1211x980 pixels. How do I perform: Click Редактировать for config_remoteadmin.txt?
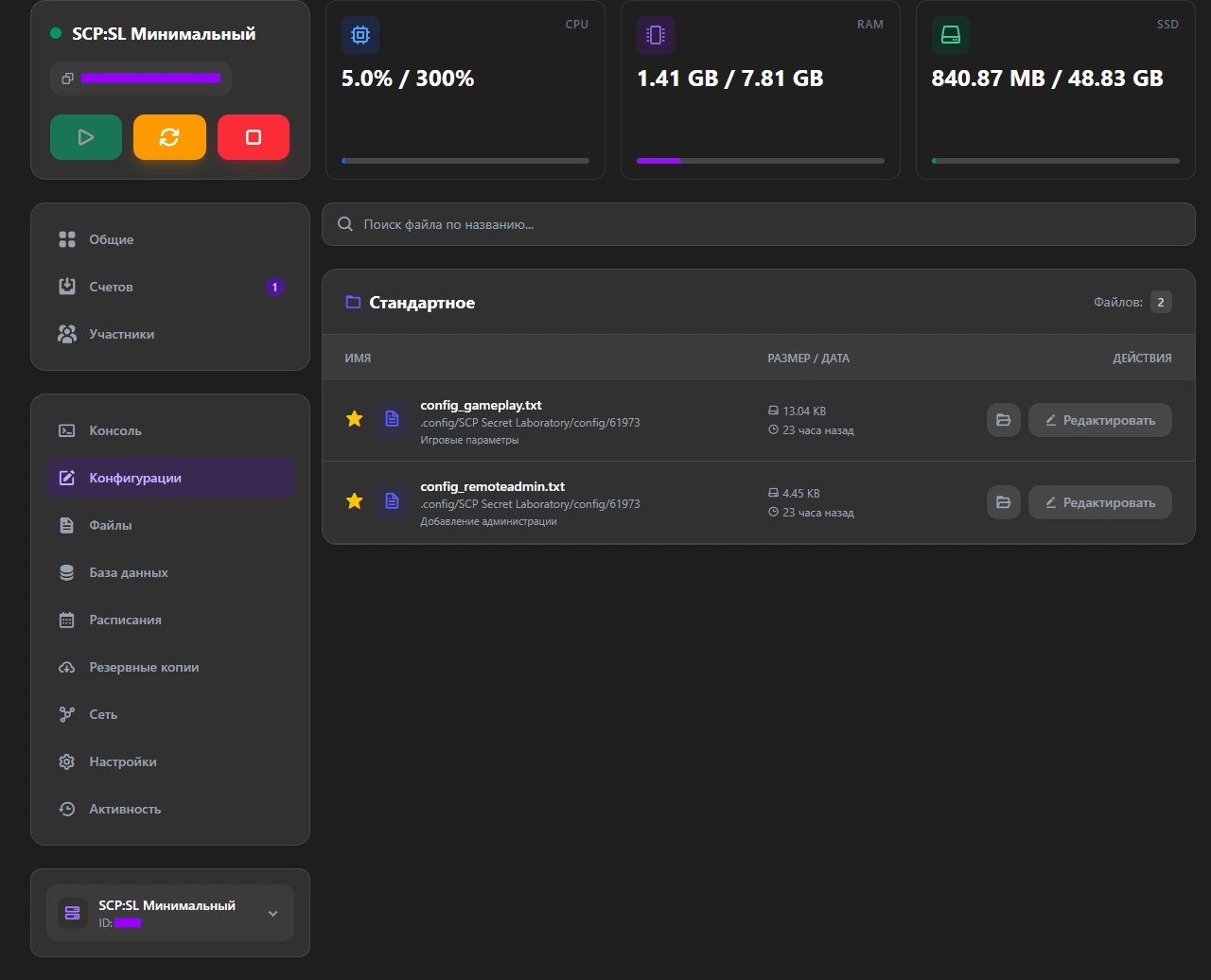pyautogui.click(x=1100, y=502)
